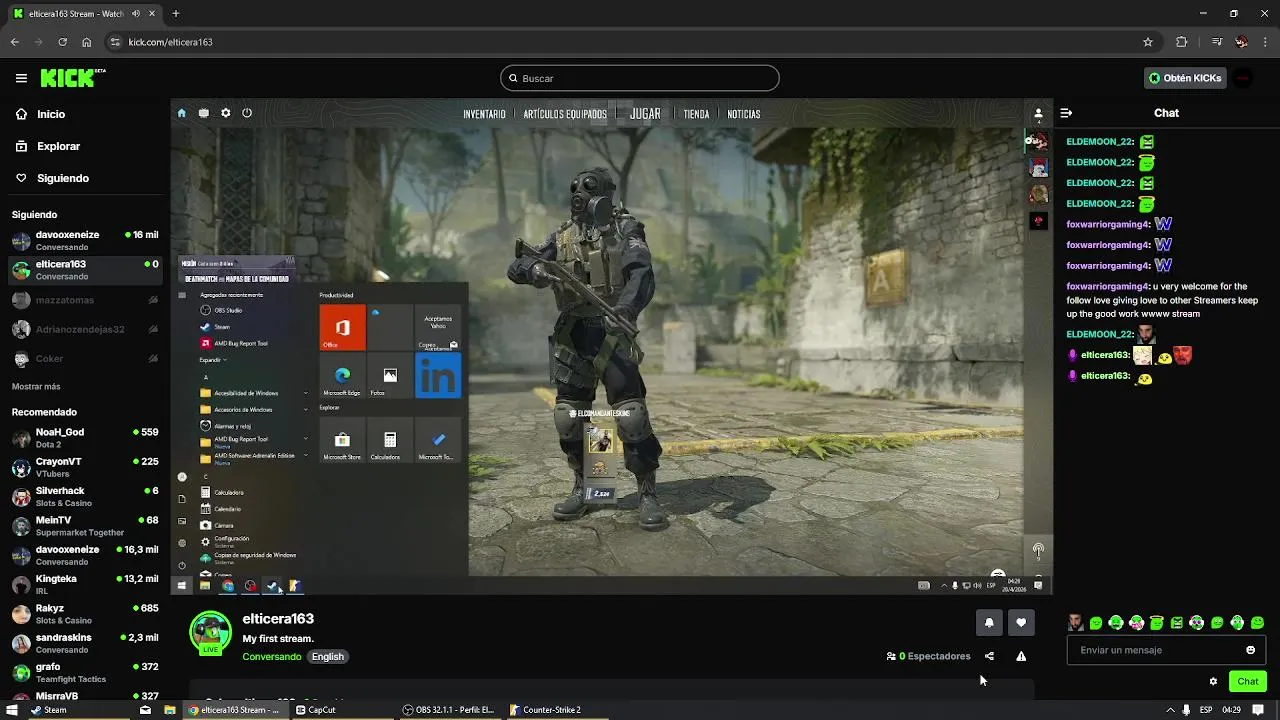Toggle notifications bell for elticera163
Screen dimensions: 1280x720
[989, 622]
